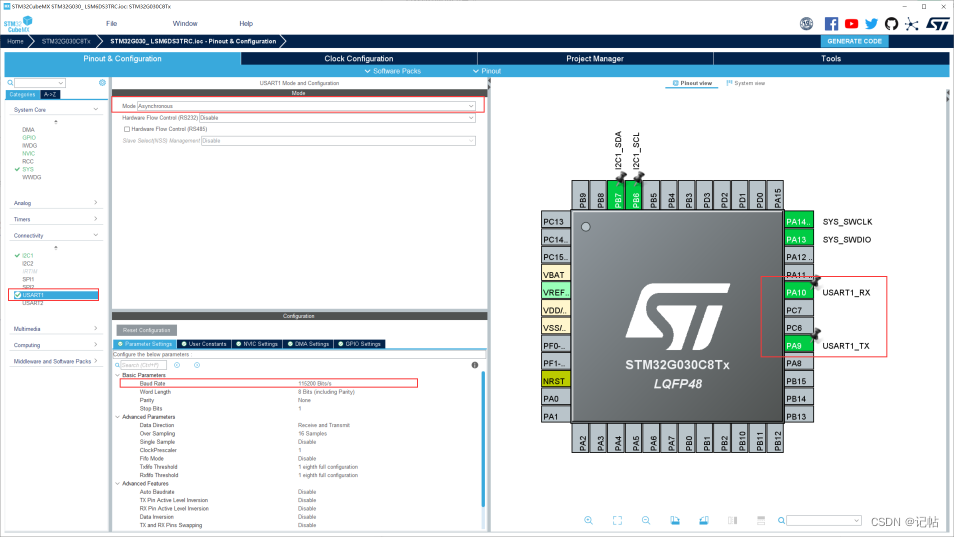Open the YouTube icon link
The image size is (954, 537).
pyautogui.click(x=851, y=23)
